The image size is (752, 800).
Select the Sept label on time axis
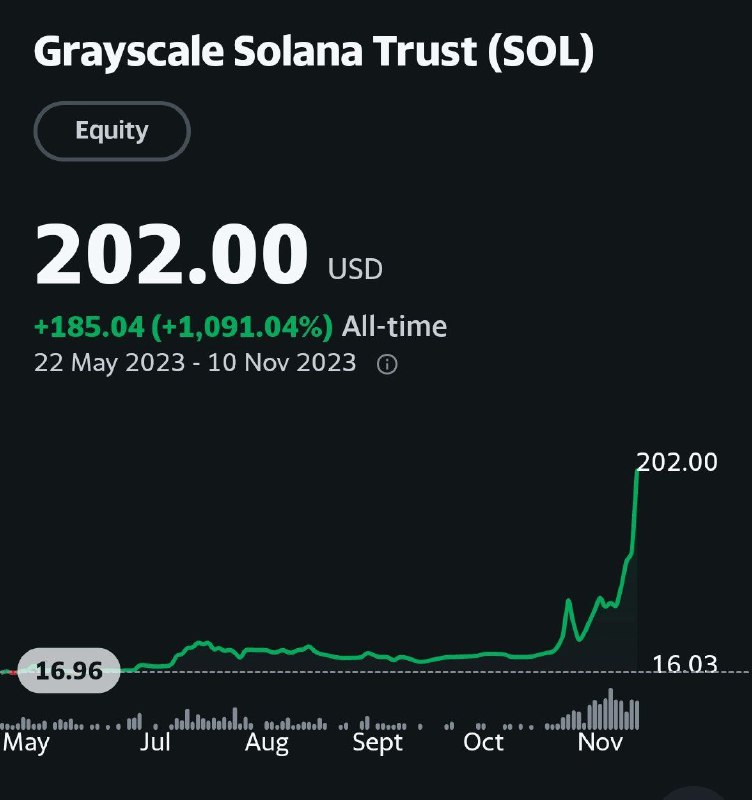click(x=378, y=743)
